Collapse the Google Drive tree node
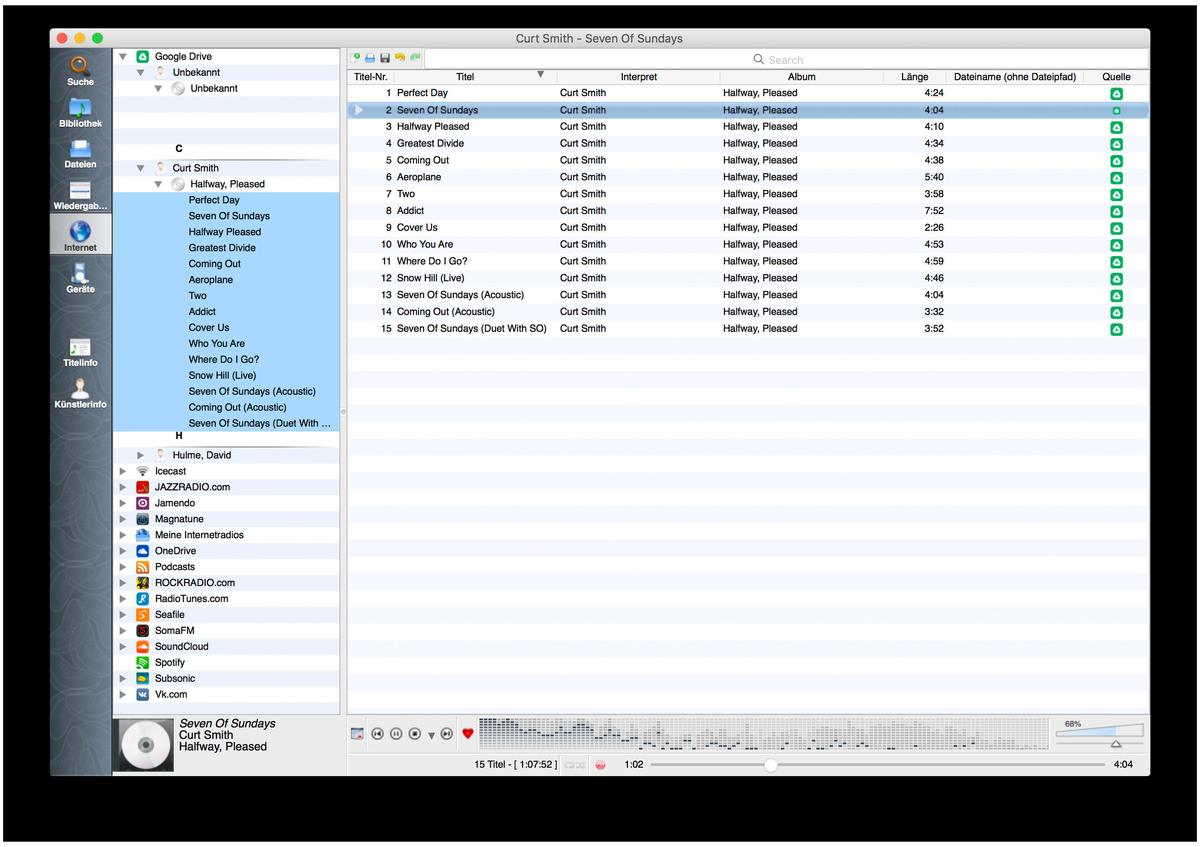1200x847 pixels. click(x=123, y=57)
